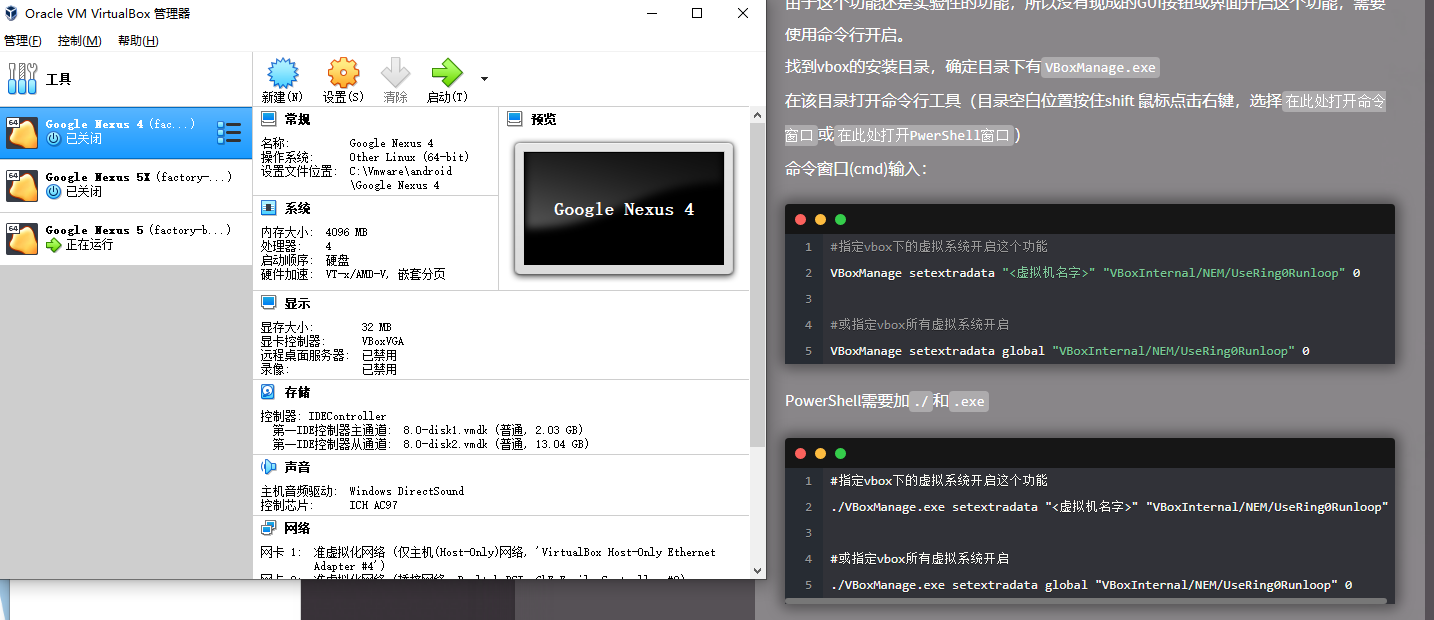Click the Display (显示) monitor icon
The width and height of the screenshot is (1434, 620).
[268, 303]
